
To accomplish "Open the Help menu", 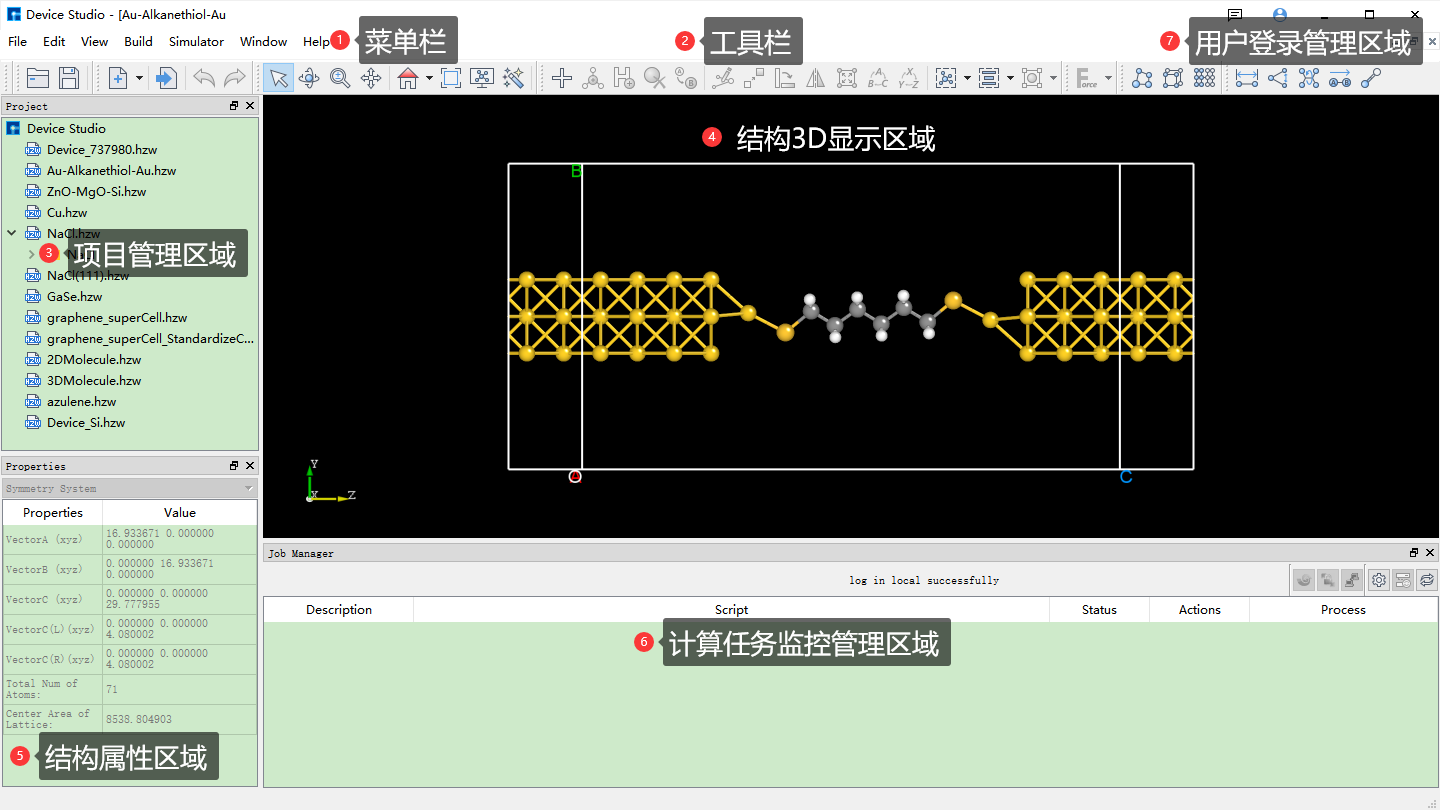I will pyautogui.click(x=315, y=42).
